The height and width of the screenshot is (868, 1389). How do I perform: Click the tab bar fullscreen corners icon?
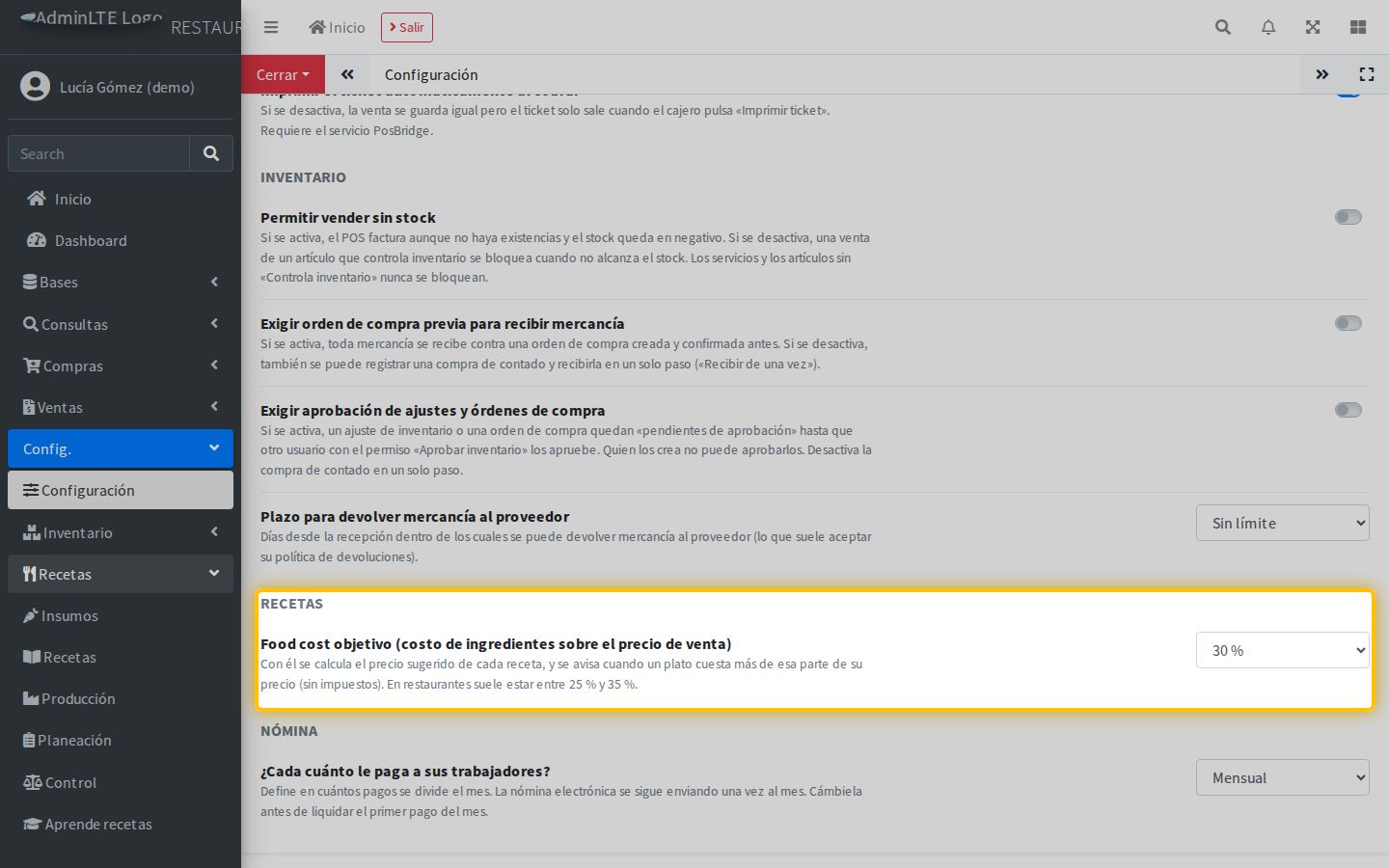[x=1367, y=74]
